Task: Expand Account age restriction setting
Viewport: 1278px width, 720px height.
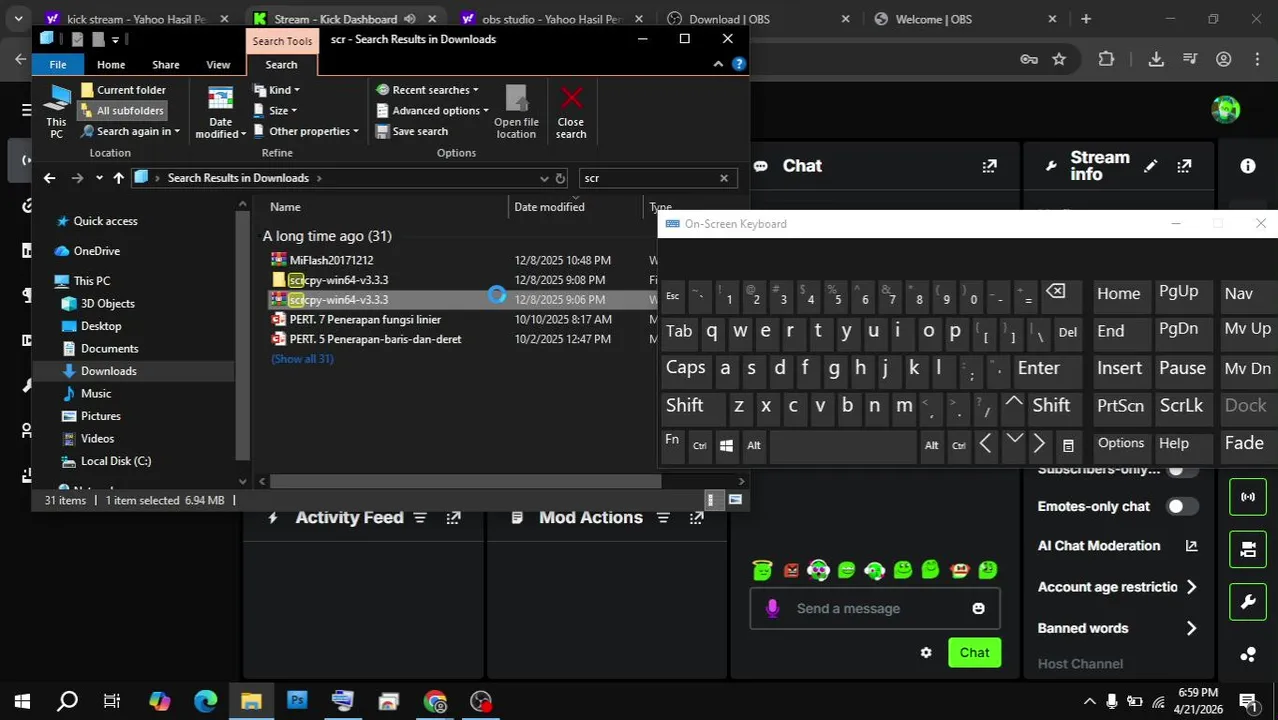Action: [1117, 587]
